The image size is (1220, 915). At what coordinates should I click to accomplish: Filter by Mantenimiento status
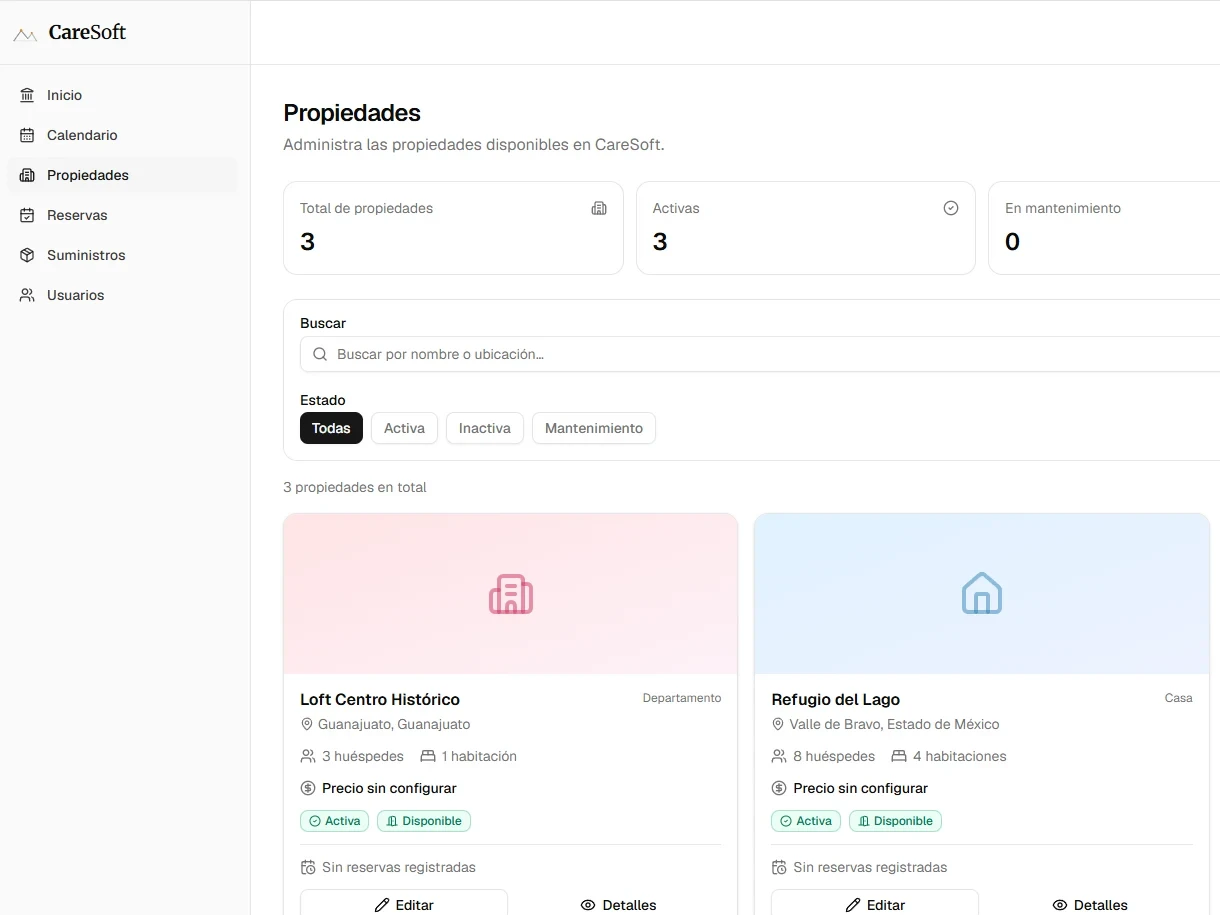(x=594, y=428)
